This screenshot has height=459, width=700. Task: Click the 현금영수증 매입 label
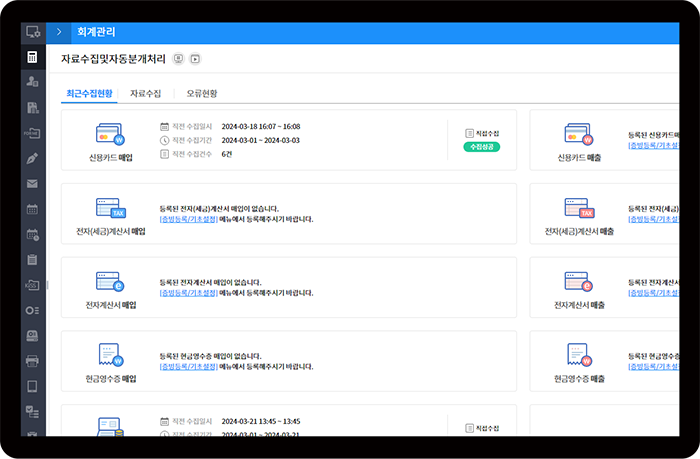point(111,379)
